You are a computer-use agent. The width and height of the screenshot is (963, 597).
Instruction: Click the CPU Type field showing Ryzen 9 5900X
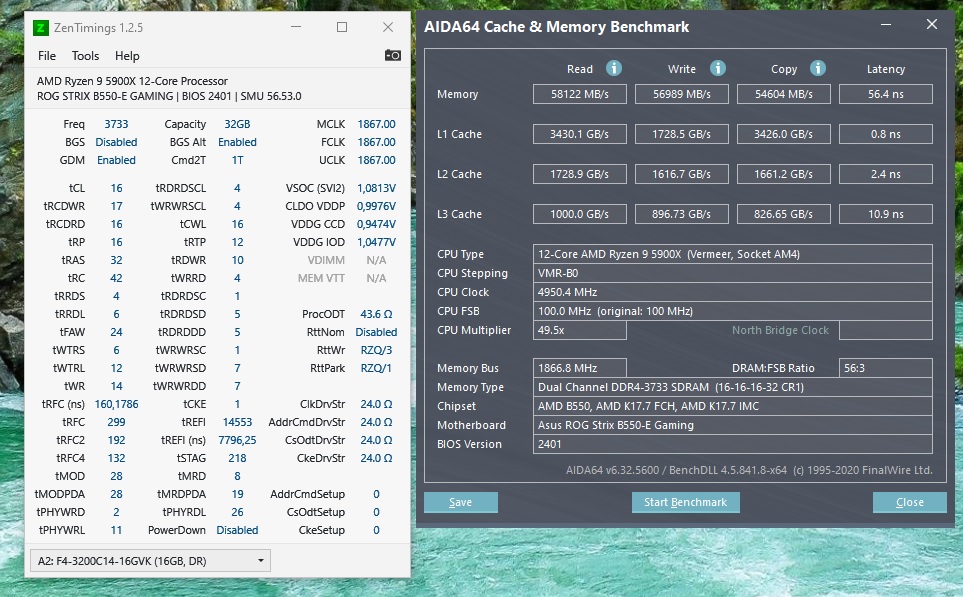[x=733, y=254]
